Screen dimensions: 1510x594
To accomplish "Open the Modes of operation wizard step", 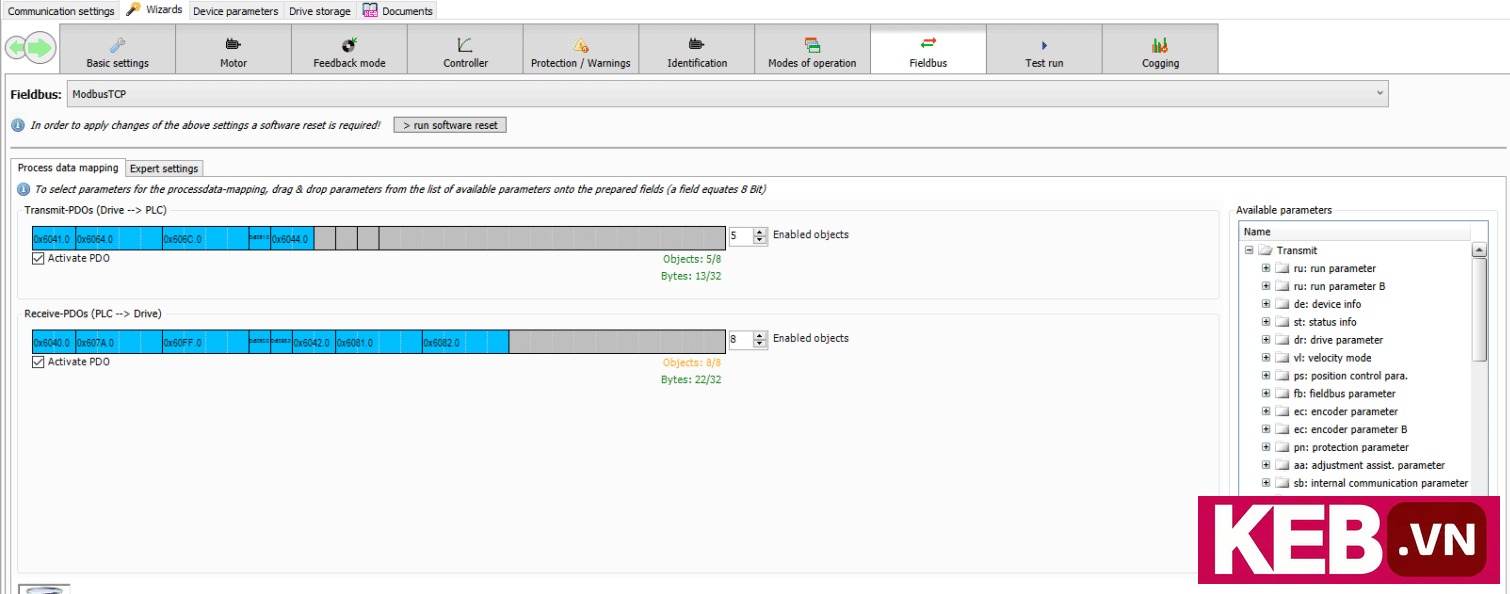I will [812, 49].
